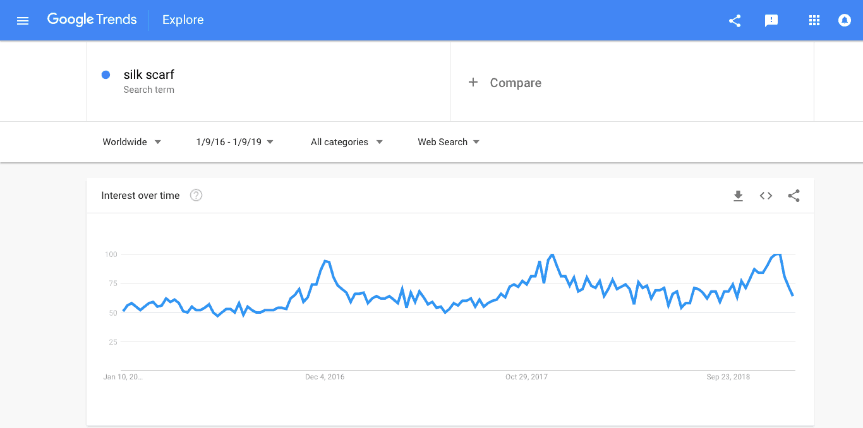Open the hamburger main menu
This screenshot has height=428, width=863.
(23, 21)
